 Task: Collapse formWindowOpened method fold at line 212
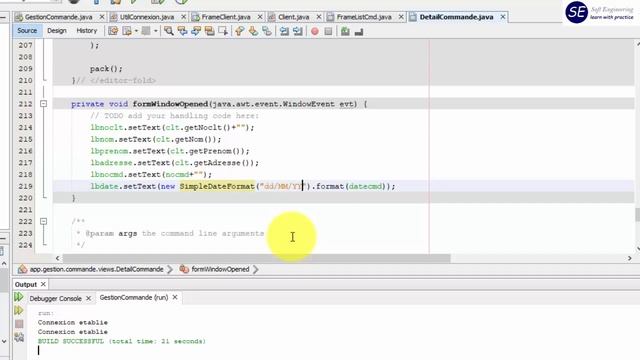click(43, 104)
